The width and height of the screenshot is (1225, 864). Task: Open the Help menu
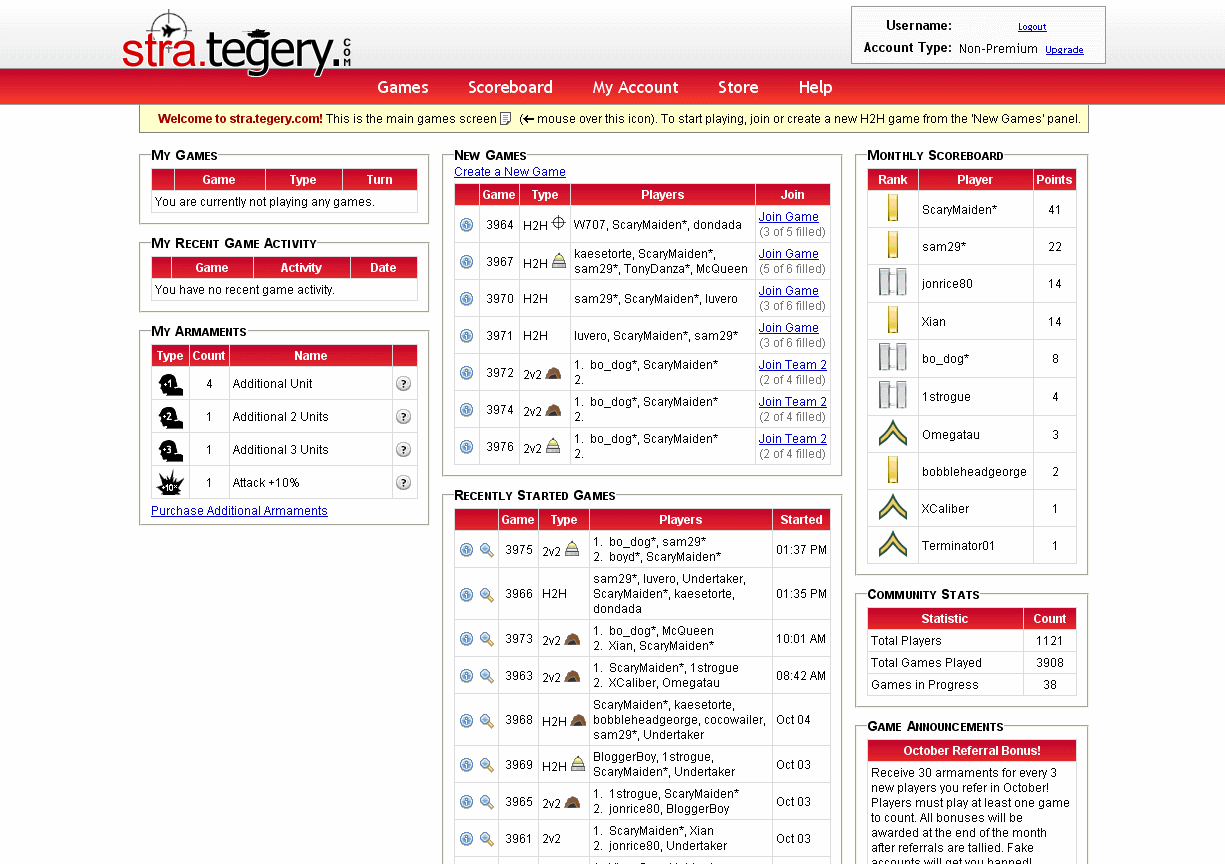[815, 87]
